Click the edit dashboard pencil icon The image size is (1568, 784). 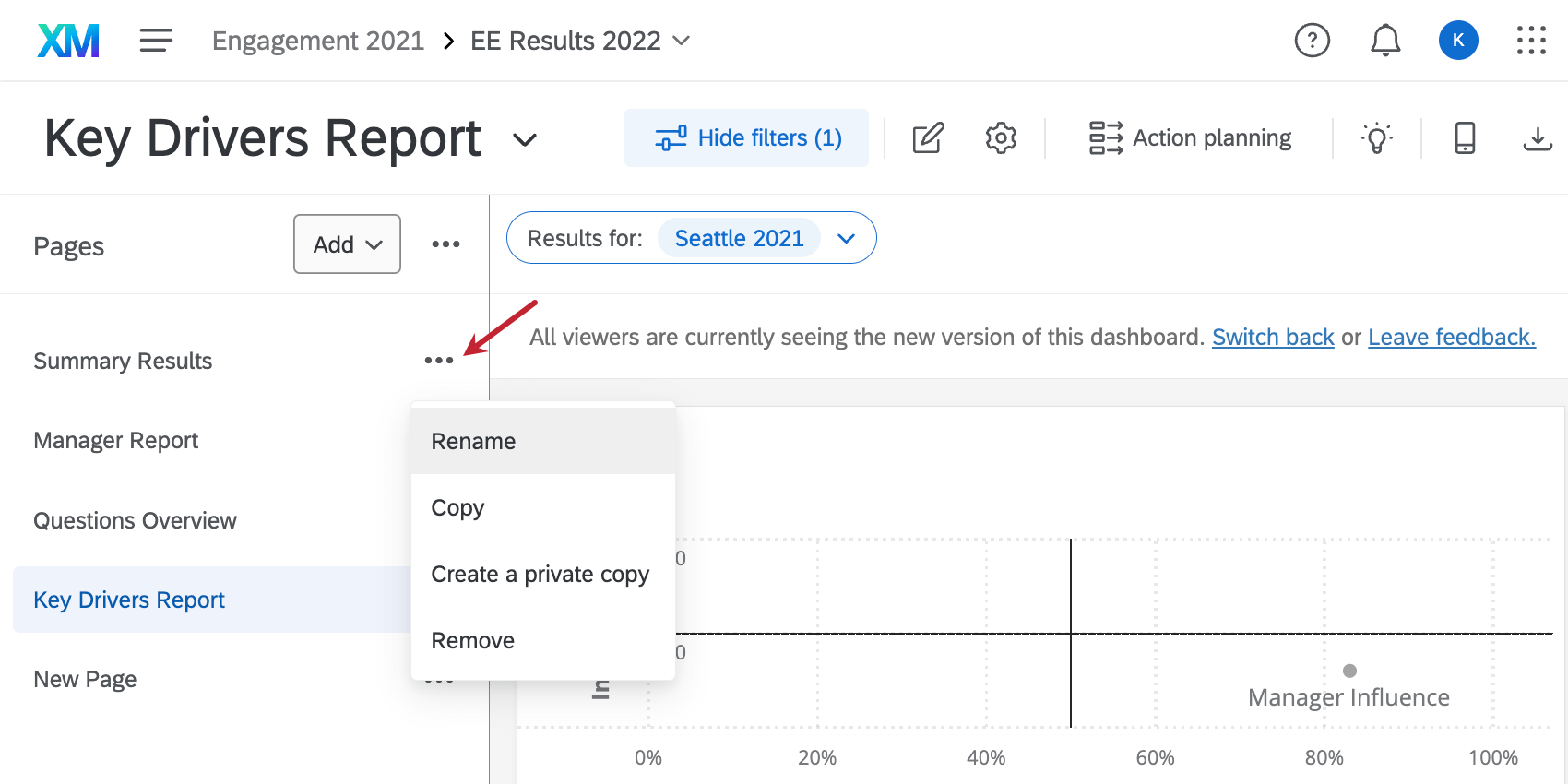pos(928,138)
